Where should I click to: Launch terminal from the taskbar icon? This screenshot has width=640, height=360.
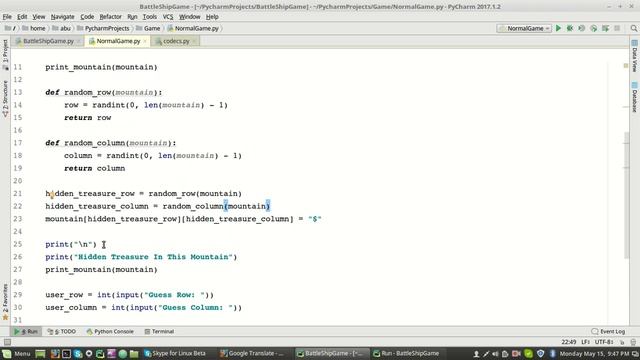pyautogui.click(x=66, y=353)
